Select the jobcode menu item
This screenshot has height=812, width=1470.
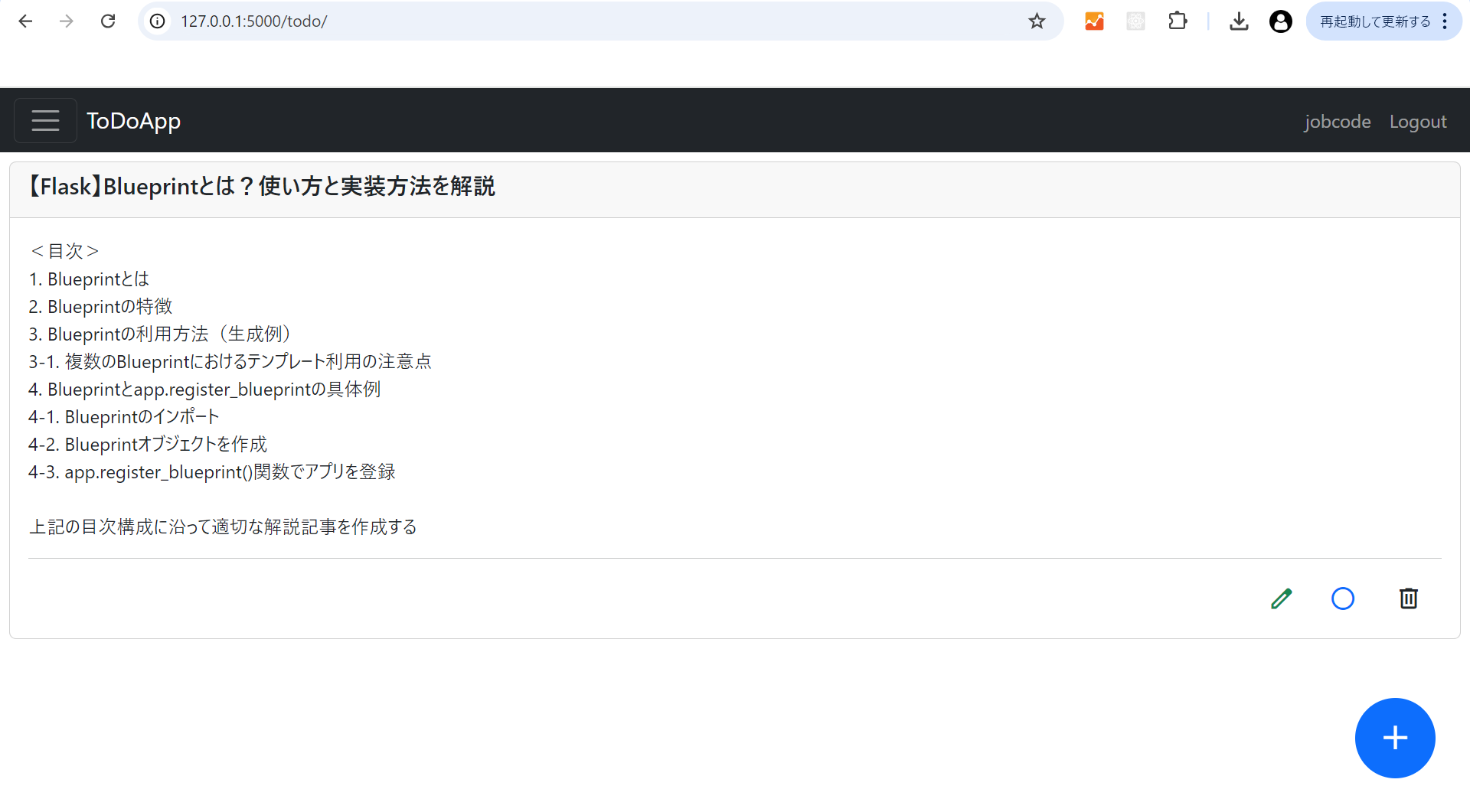pyautogui.click(x=1337, y=121)
